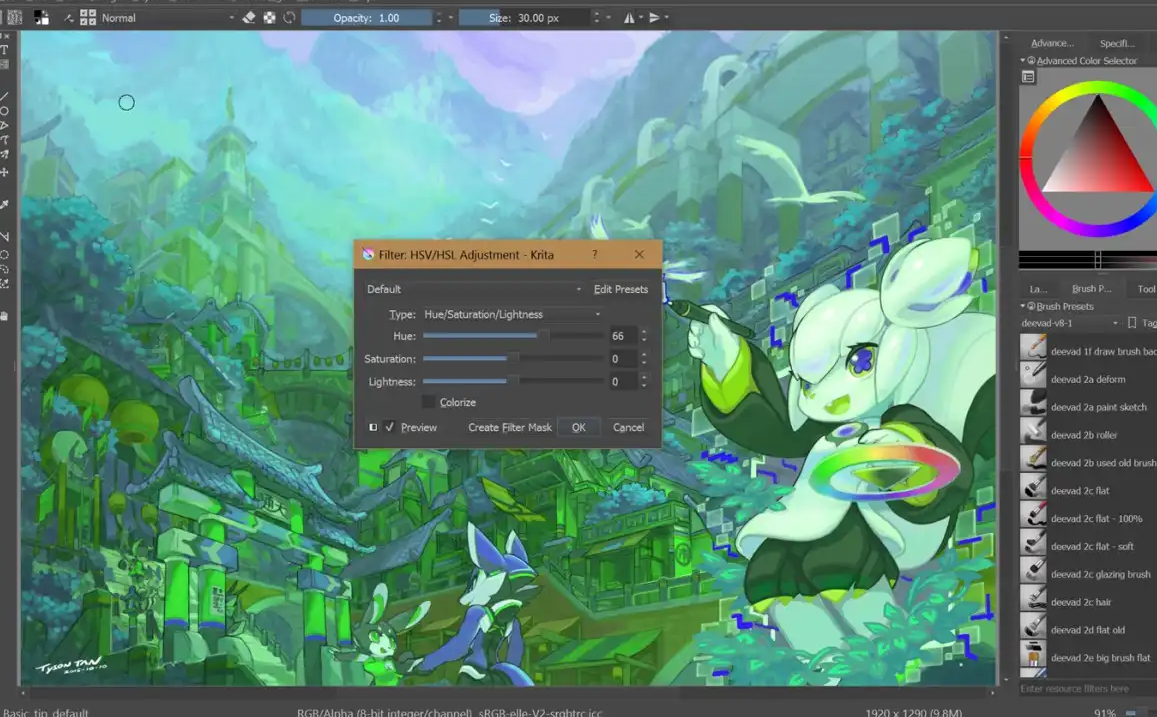Image resolution: width=1157 pixels, height=717 pixels.
Task: Open the dropdown arrow next to Opacity
Action: 450,18
